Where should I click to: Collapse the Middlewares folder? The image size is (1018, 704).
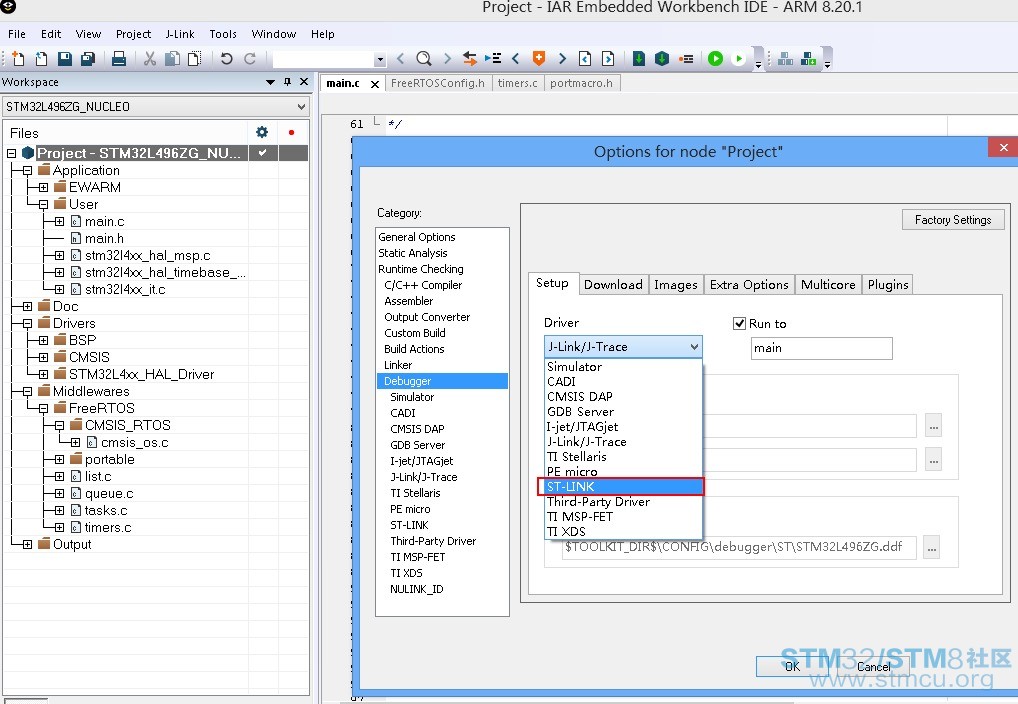27,392
